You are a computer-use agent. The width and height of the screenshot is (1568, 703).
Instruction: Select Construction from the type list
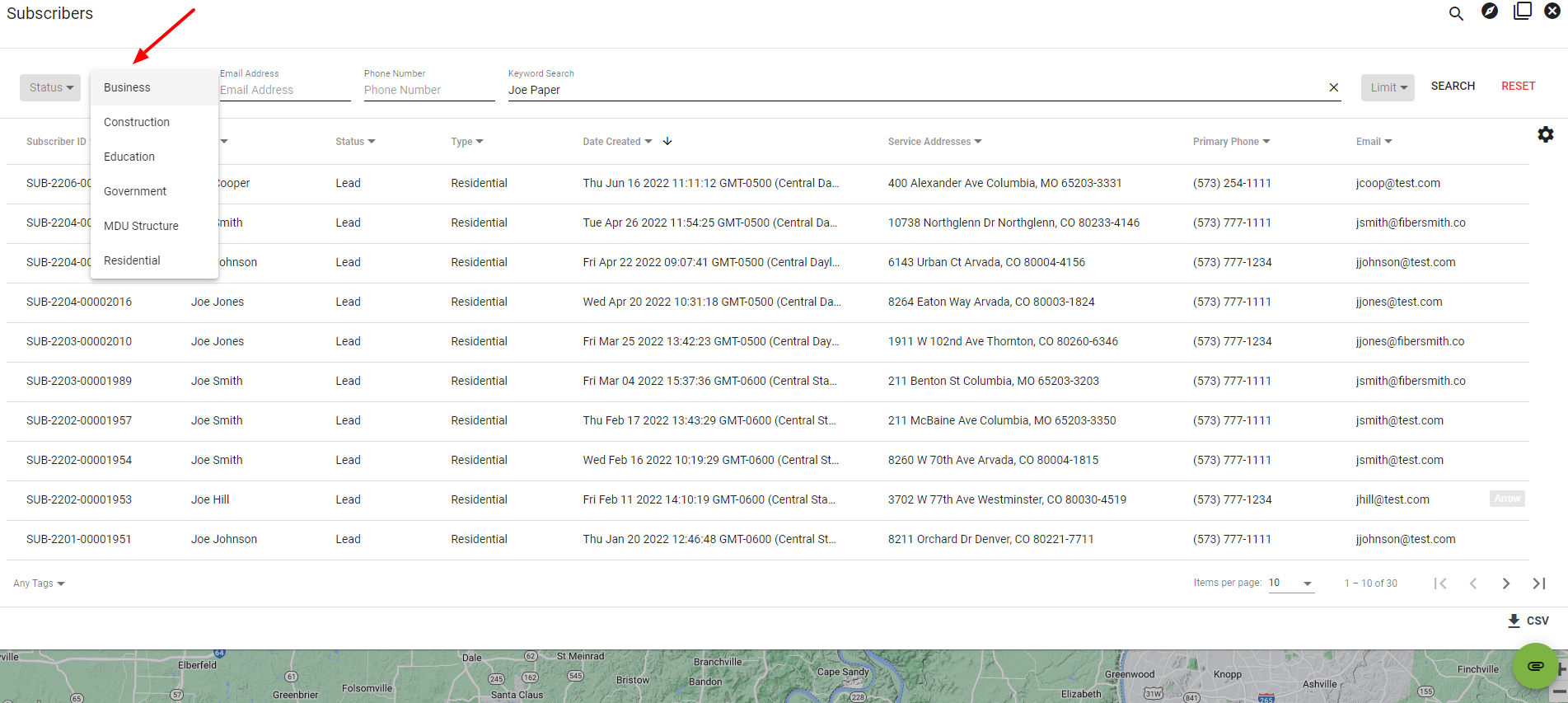point(154,122)
